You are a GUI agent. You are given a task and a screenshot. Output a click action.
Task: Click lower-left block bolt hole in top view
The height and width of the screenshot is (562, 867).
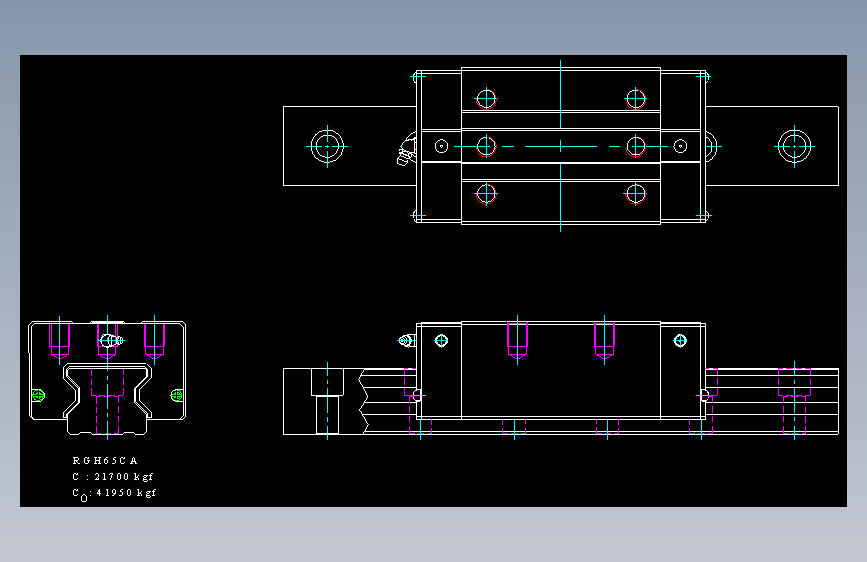tap(486, 194)
